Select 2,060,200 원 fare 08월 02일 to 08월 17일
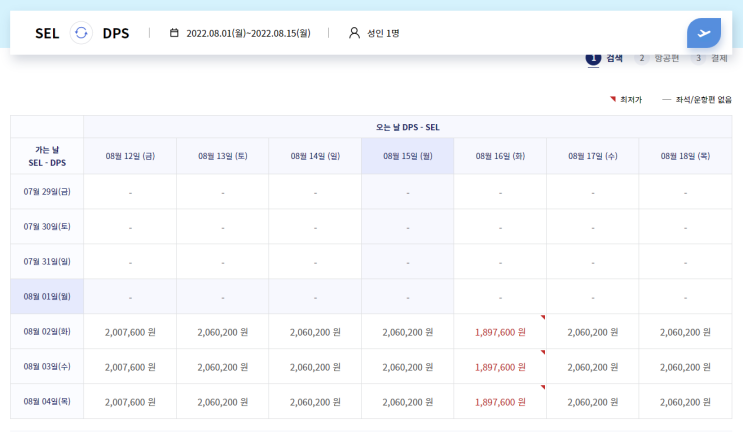Viewport: 743px width, 432px height. (593, 332)
